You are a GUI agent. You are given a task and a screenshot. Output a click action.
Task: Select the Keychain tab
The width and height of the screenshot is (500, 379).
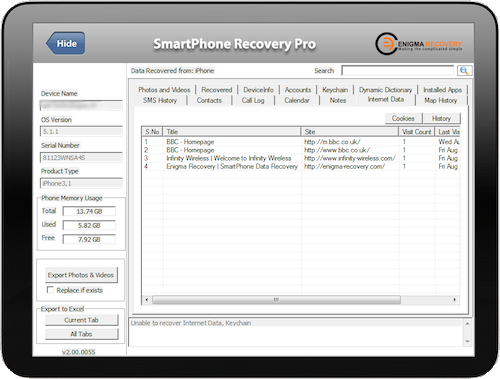tap(335, 90)
